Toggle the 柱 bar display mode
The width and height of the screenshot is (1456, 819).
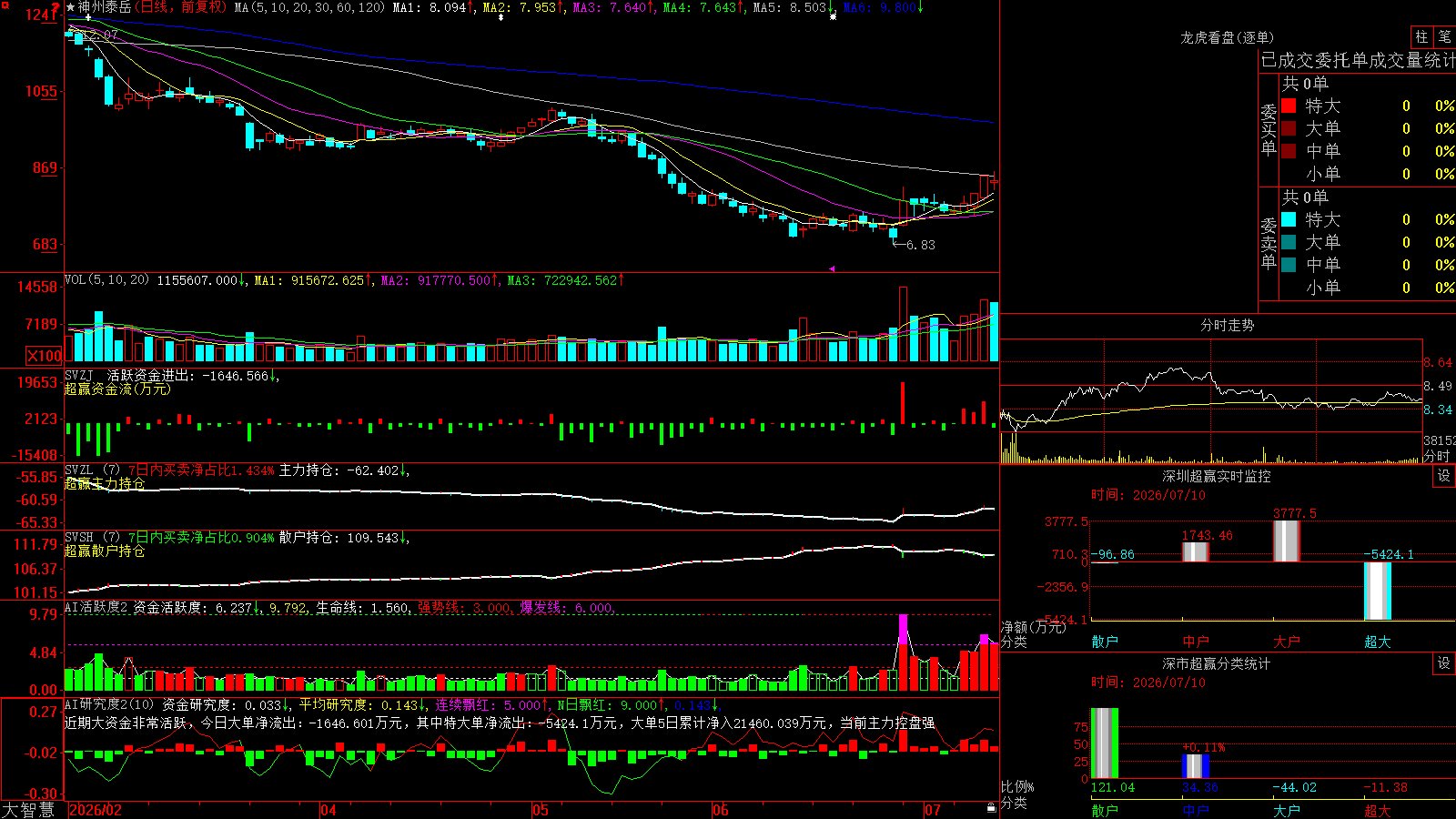pos(1421,36)
